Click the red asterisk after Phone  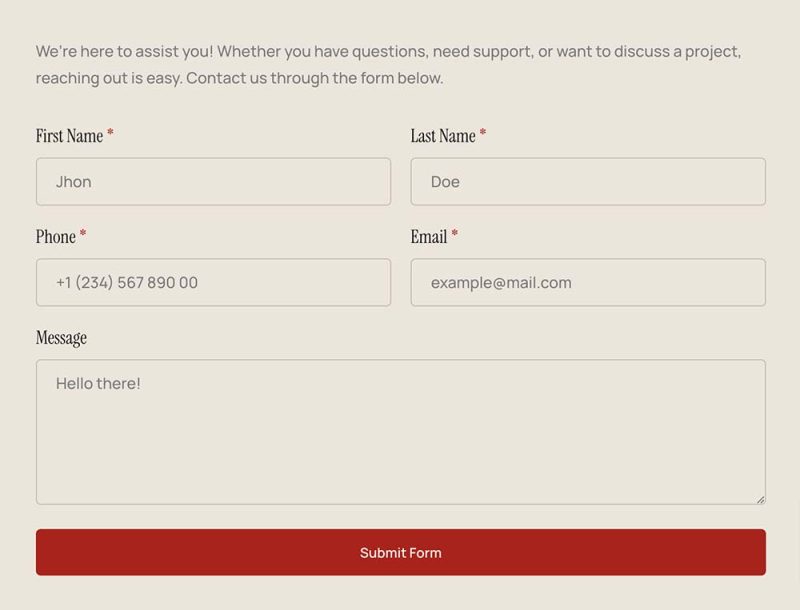83,236
